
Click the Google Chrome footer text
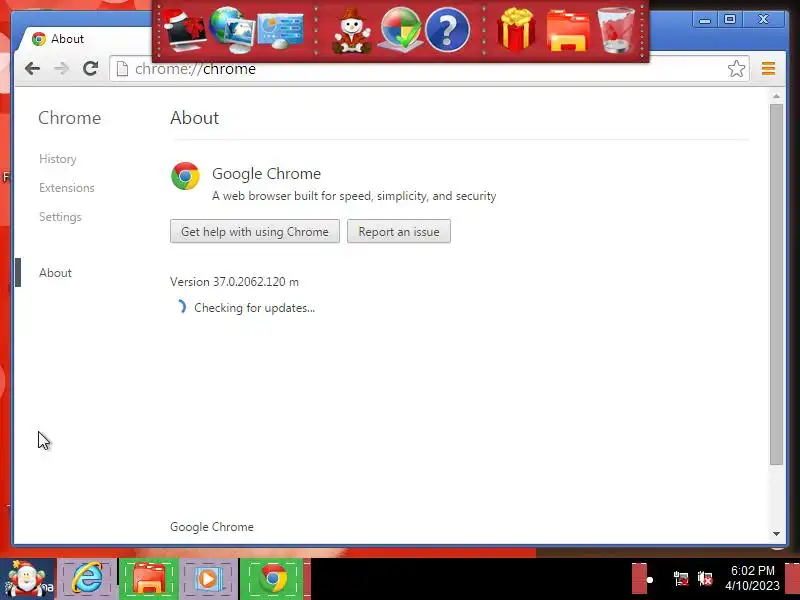pyautogui.click(x=212, y=527)
